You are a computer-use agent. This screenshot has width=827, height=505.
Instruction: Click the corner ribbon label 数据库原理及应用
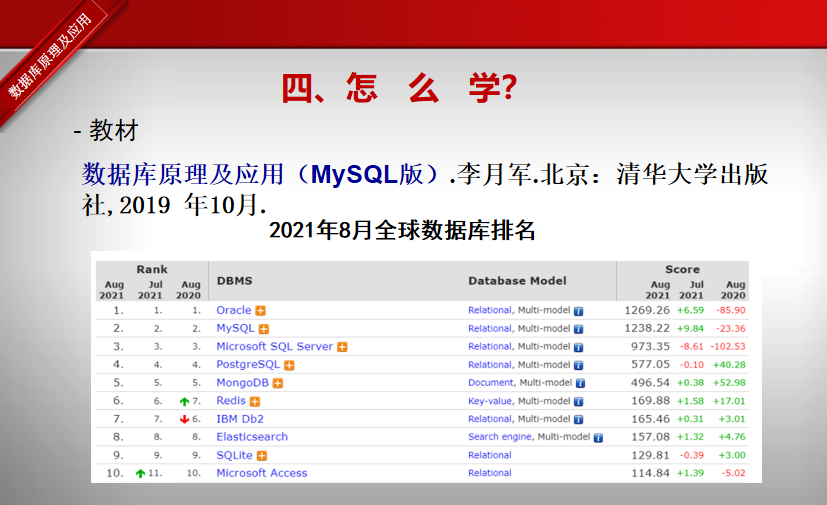50,55
